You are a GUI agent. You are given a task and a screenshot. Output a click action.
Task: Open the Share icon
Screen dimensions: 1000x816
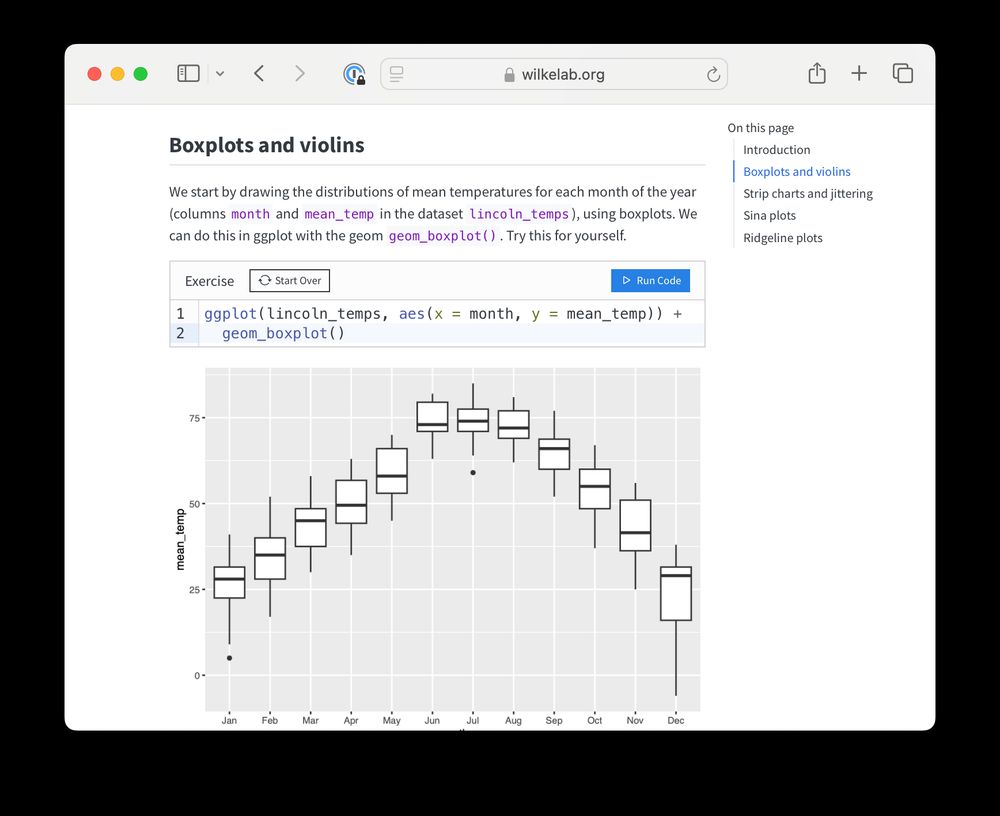point(817,73)
